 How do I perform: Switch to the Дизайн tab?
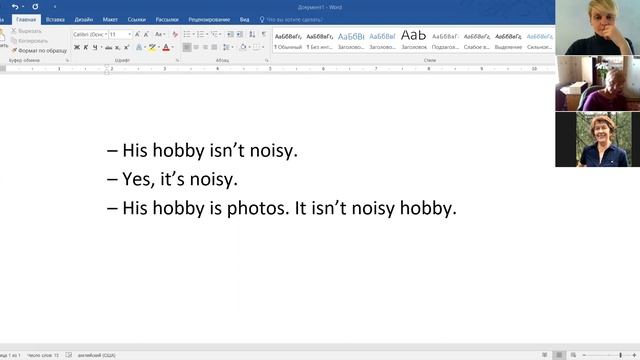coord(83,20)
